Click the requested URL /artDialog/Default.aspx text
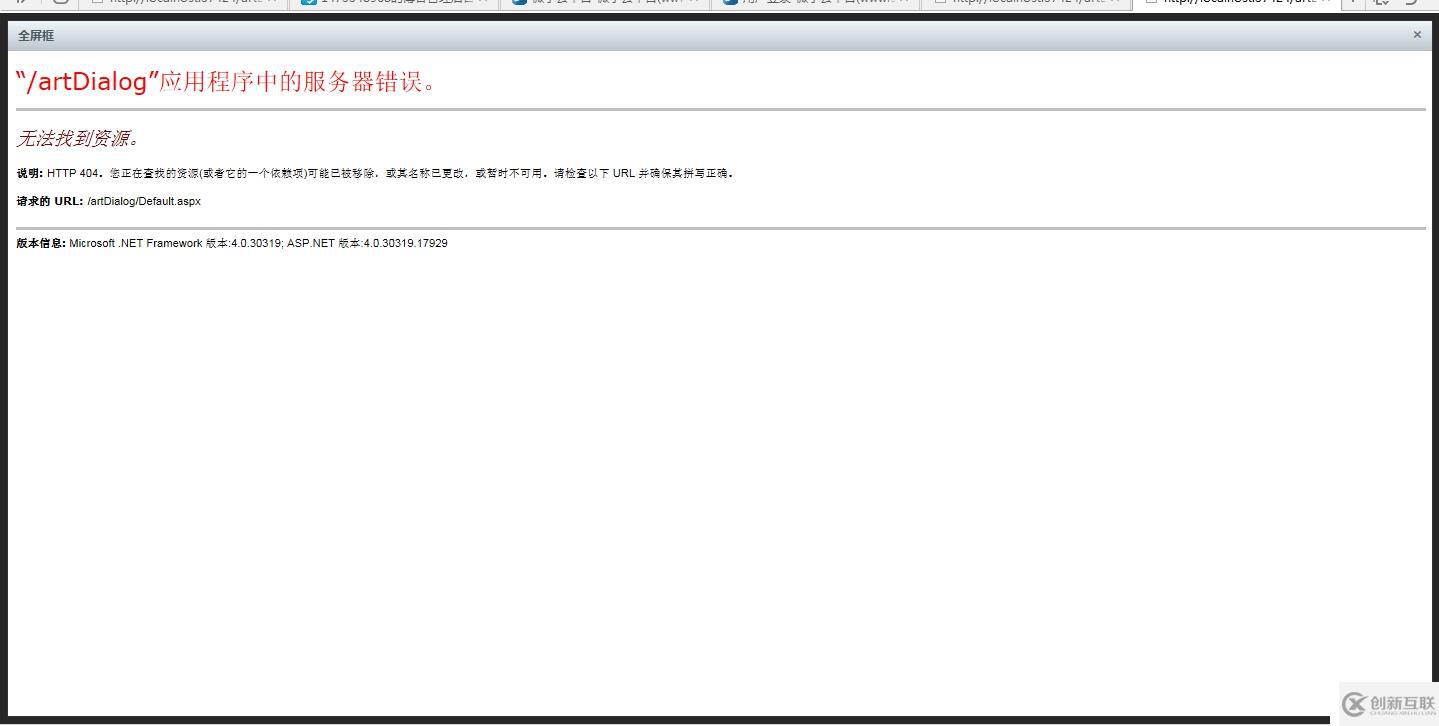This screenshot has height=726, width=1439. pos(144,201)
